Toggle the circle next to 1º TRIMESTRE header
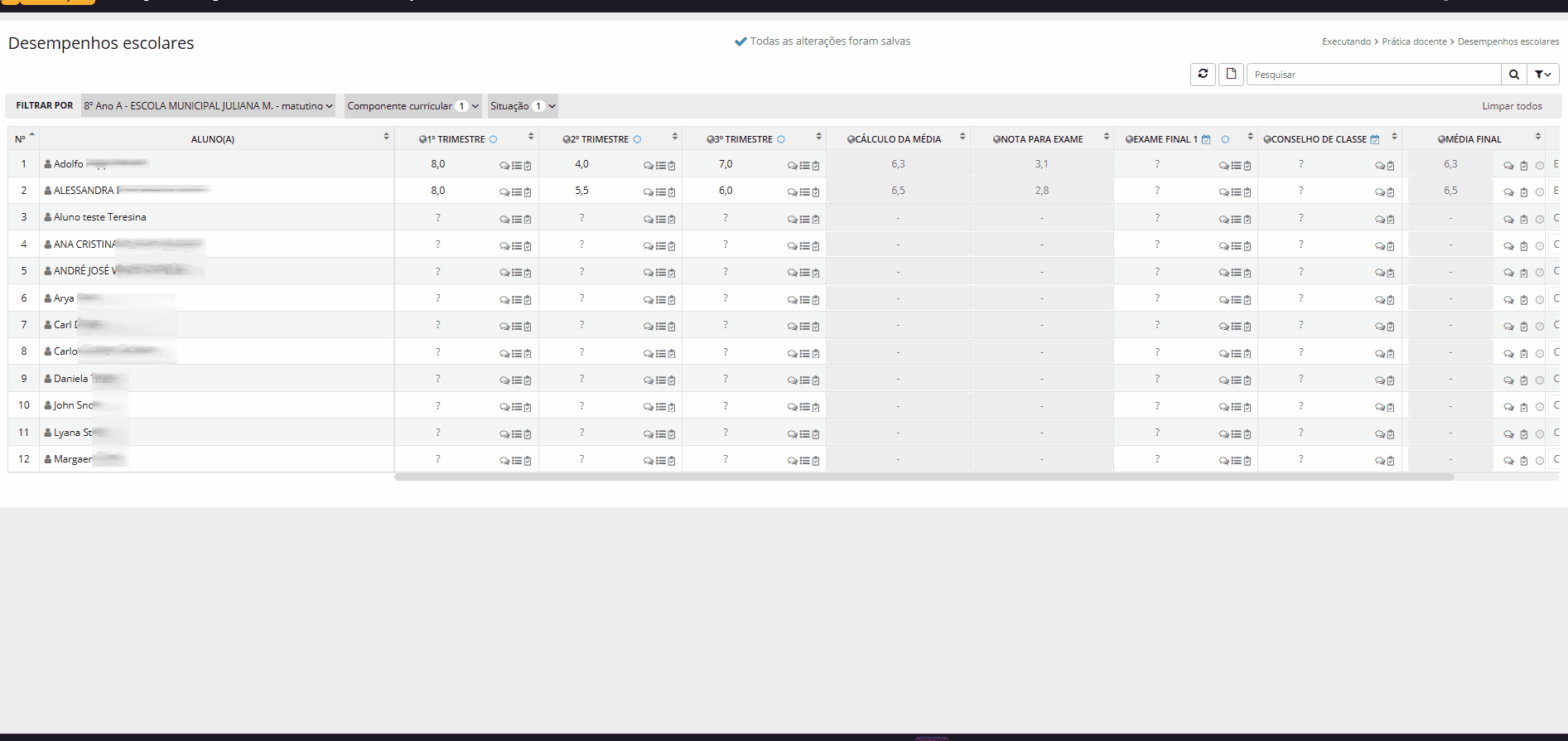The width and height of the screenshot is (1568, 741). point(493,139)
